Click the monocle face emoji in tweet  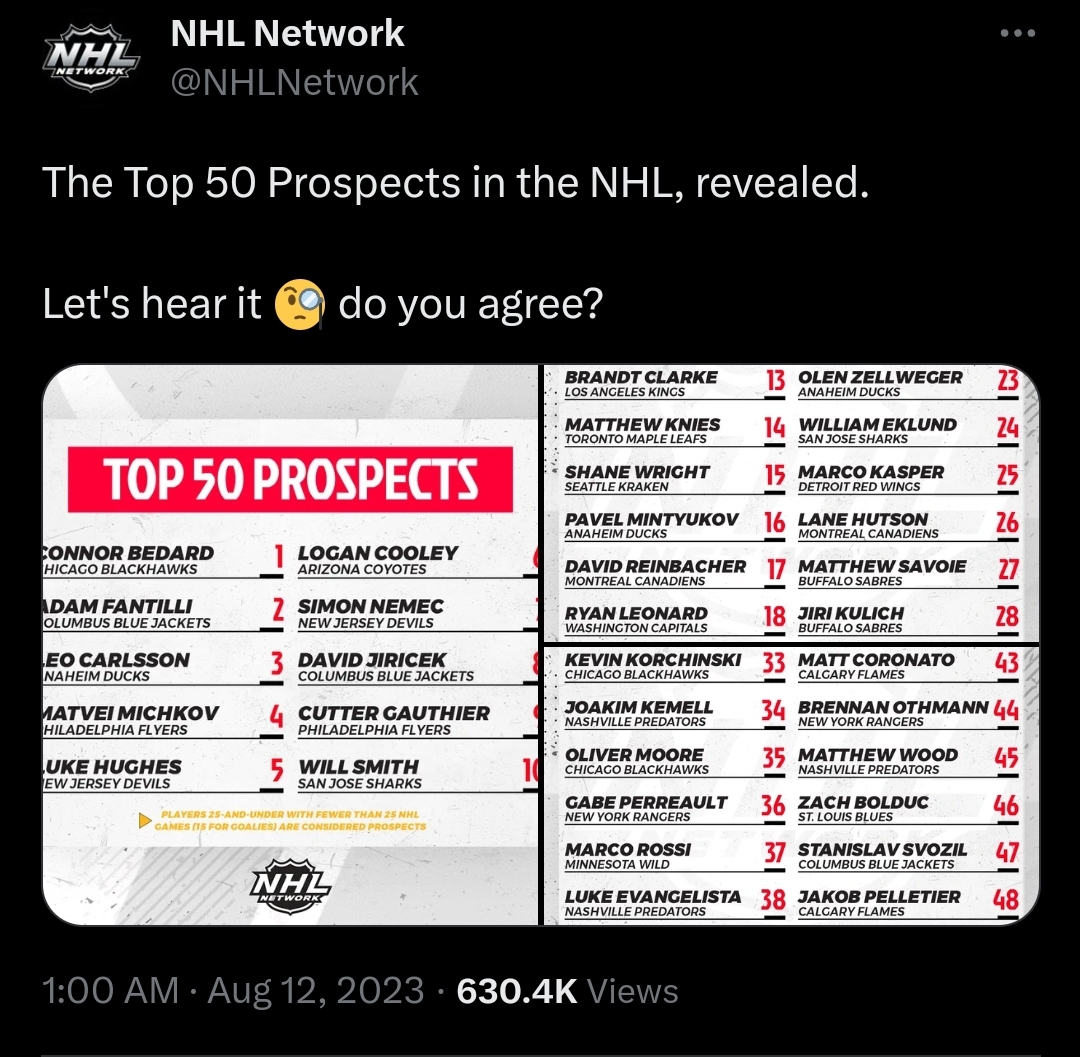click(x=300, y=303)
